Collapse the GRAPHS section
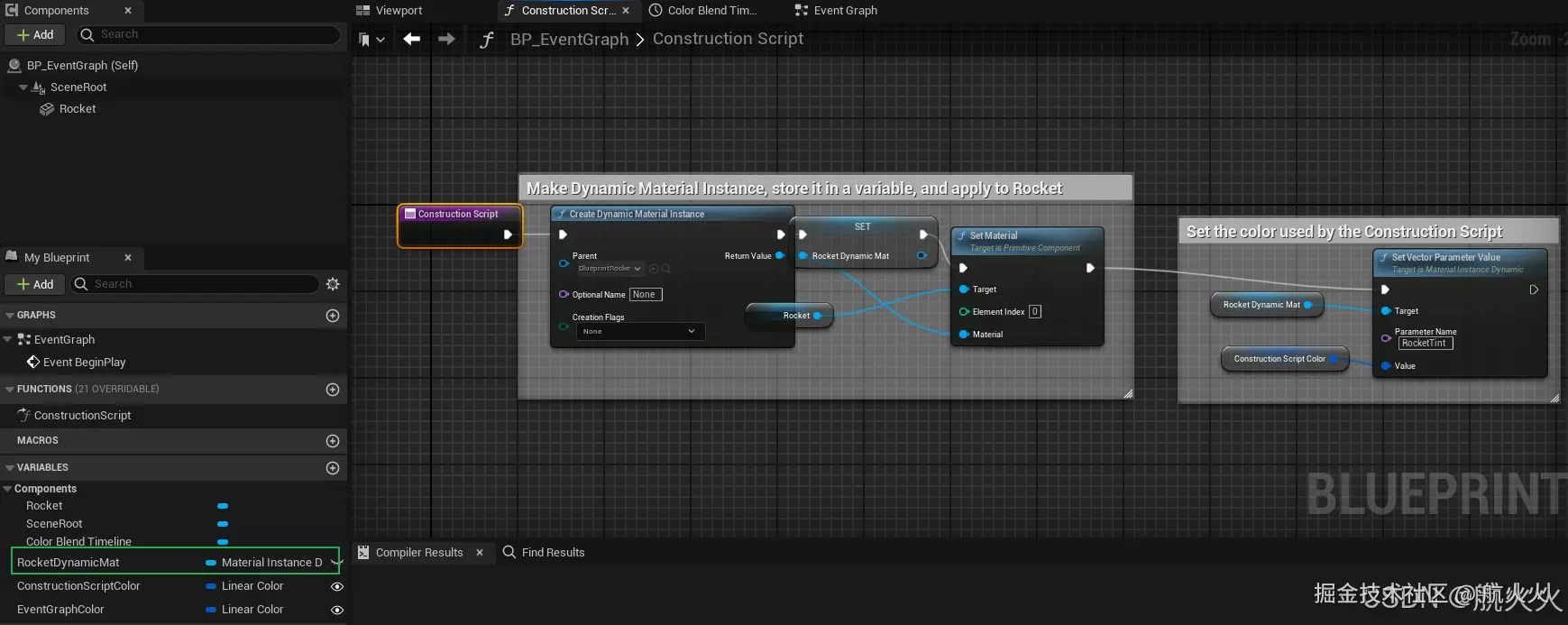 point(9,316)
